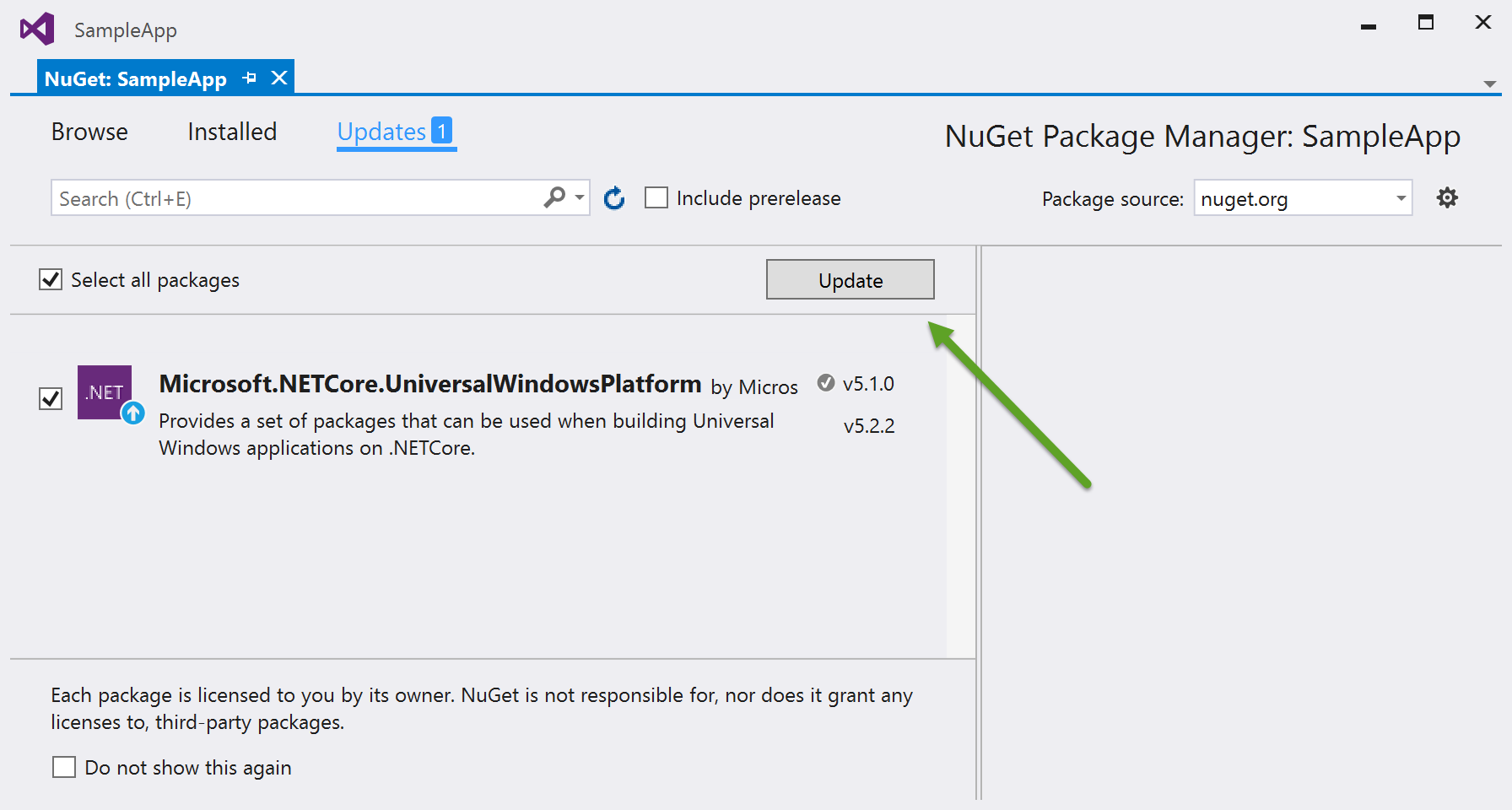This screenshot has width=1512, height=810.
Task: Uncheck Select all packages
Action: click(x=51, y=279)
